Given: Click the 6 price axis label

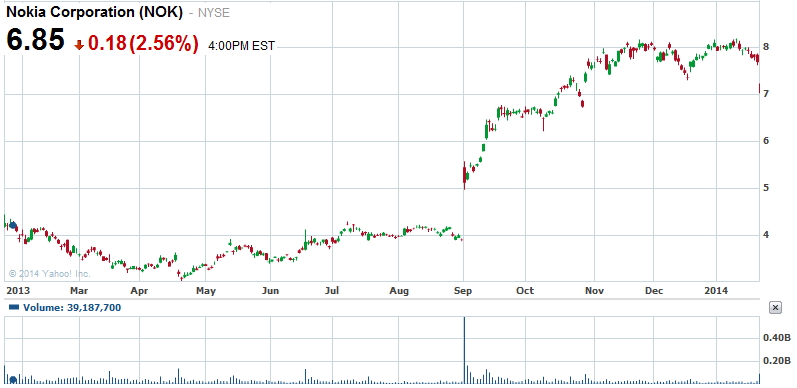Looking at the screenshot, I should [x=765, y=141].
